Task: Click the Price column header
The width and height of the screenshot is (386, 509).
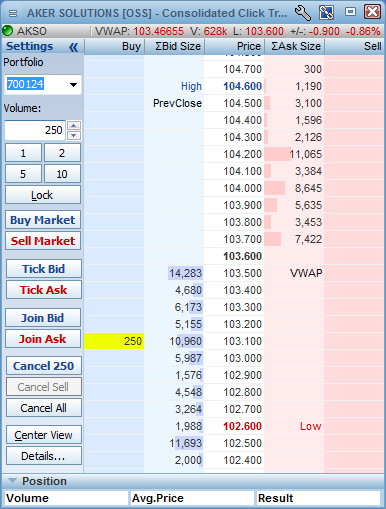Action: (235, 46)
